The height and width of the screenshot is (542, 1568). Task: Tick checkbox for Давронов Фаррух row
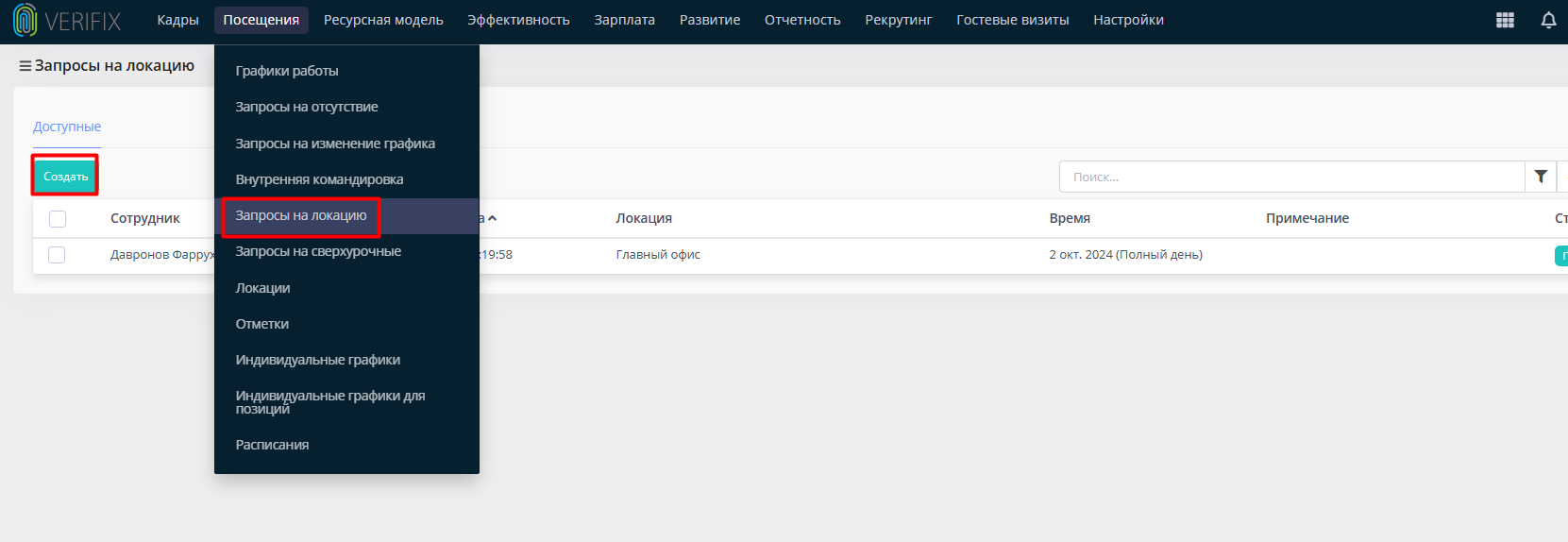point(57,255)
